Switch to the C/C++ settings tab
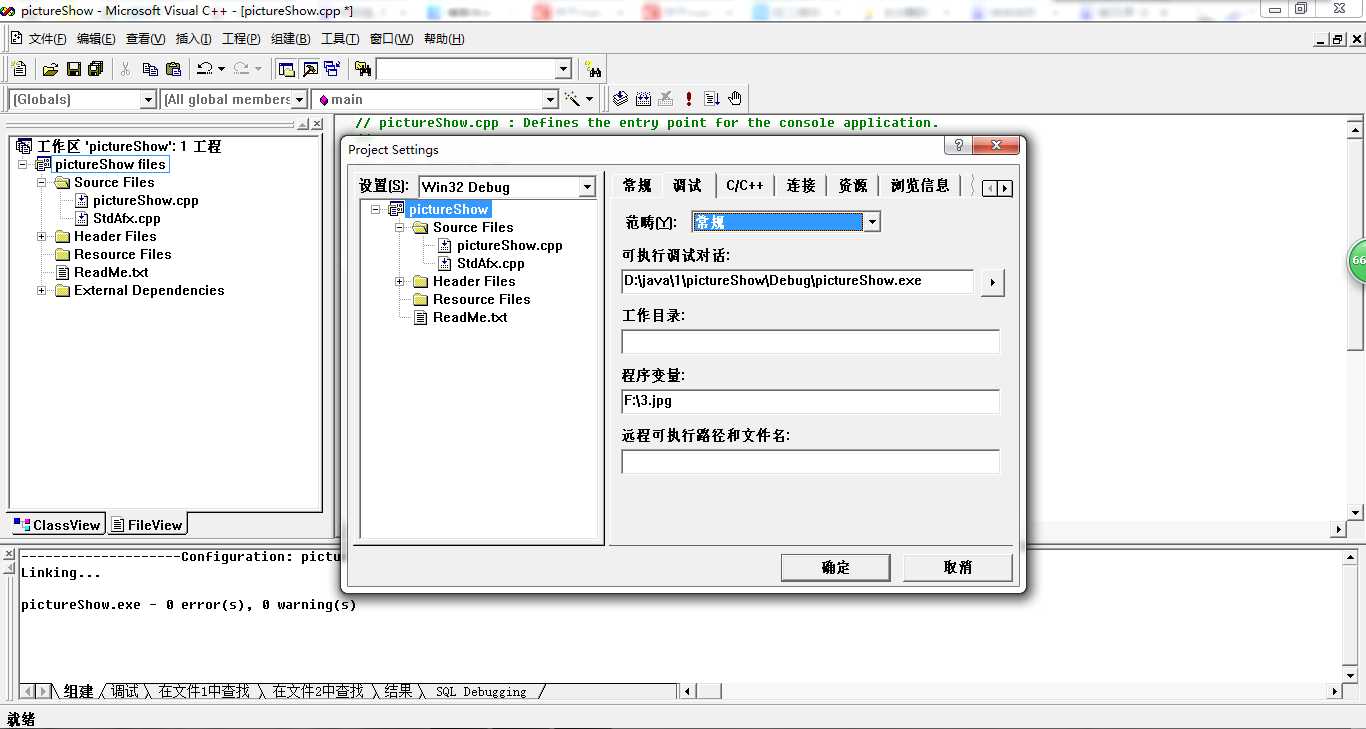Image resolution: width=1366 pixels, height=729 pixels. (x=745, y=186)
